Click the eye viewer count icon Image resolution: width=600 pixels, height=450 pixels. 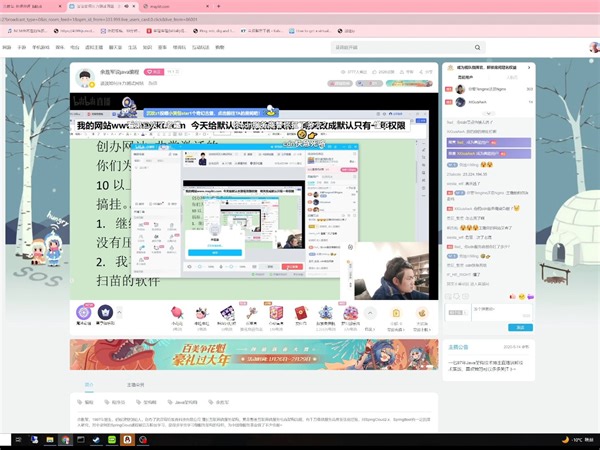343,72
